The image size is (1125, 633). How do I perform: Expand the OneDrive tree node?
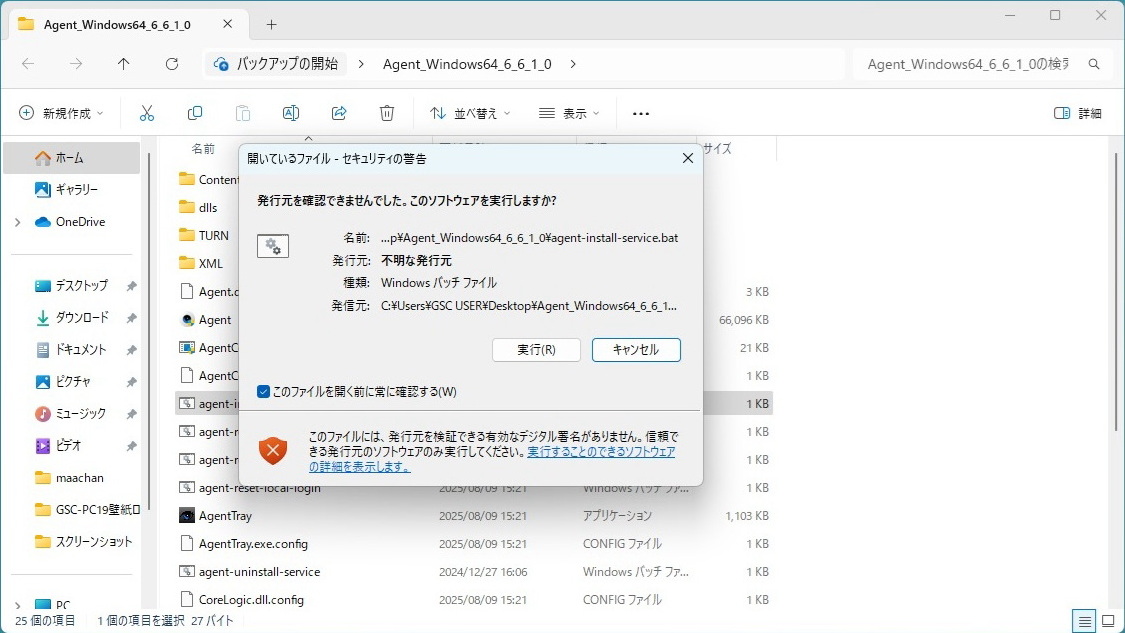17,222
